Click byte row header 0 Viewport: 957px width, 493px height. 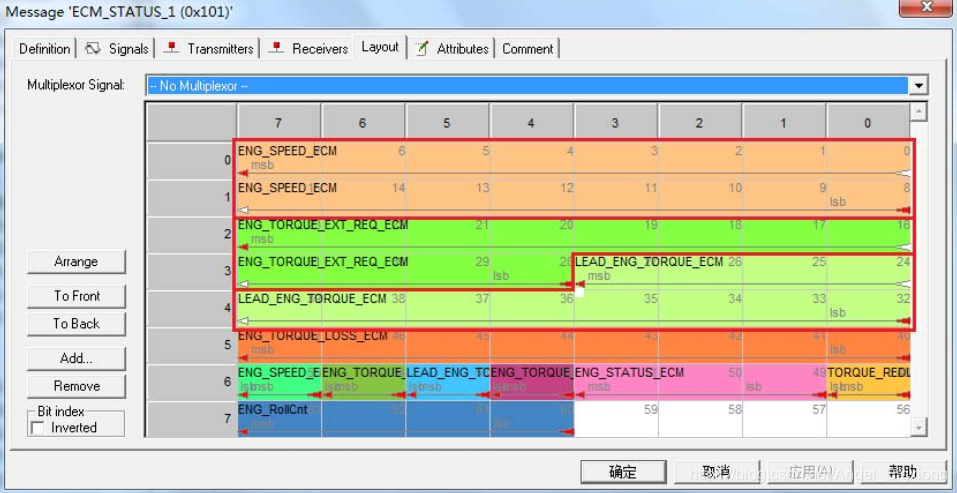coord(191,161)
